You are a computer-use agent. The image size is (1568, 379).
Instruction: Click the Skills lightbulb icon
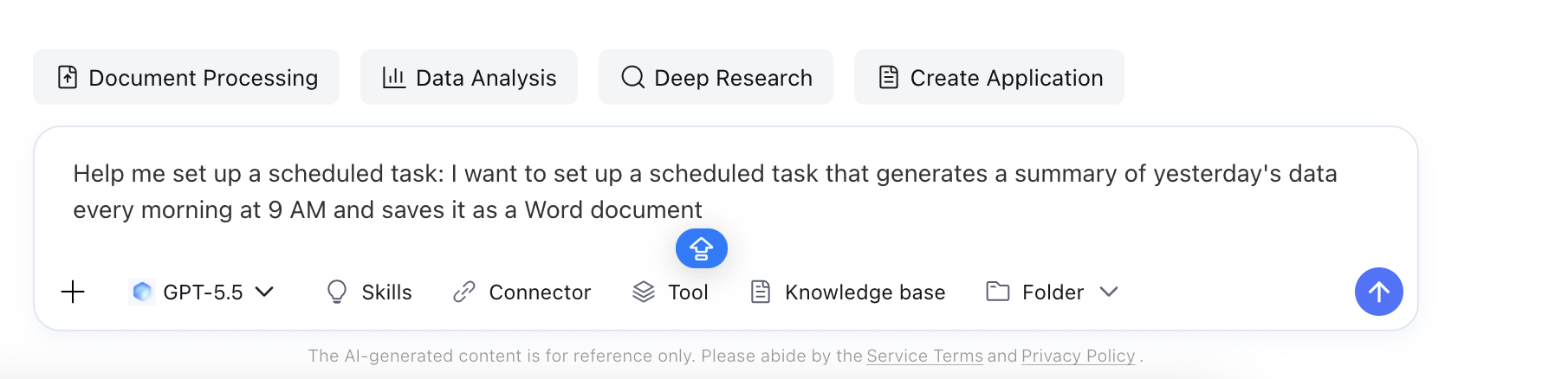[337, 292]
